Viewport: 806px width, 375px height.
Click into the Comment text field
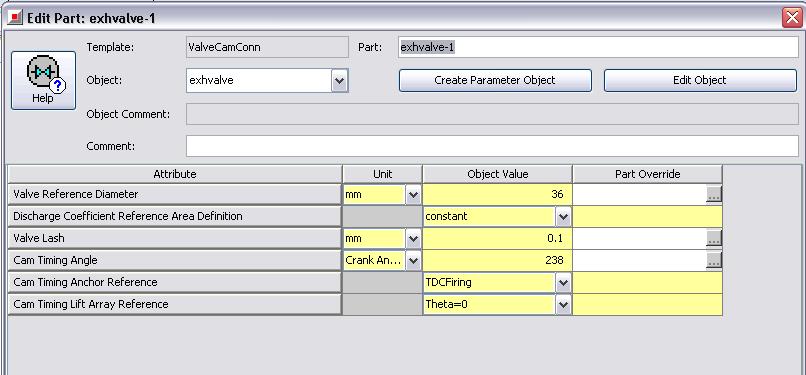(x=492, y=146)
